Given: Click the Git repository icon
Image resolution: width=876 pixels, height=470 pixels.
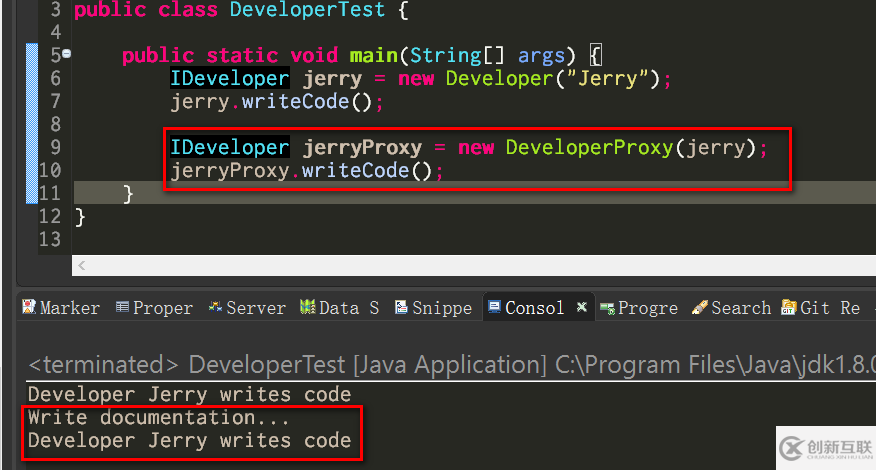Looking at the screenshot, I should 788,307.
